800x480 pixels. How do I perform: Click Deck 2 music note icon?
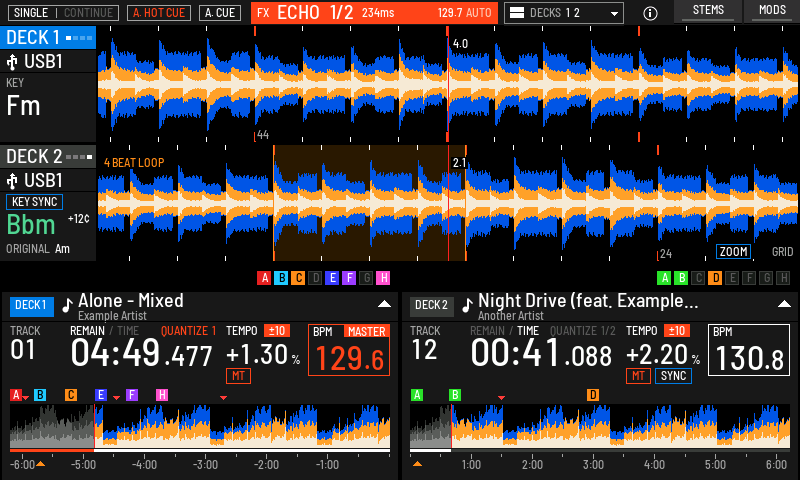click(467, 305)
